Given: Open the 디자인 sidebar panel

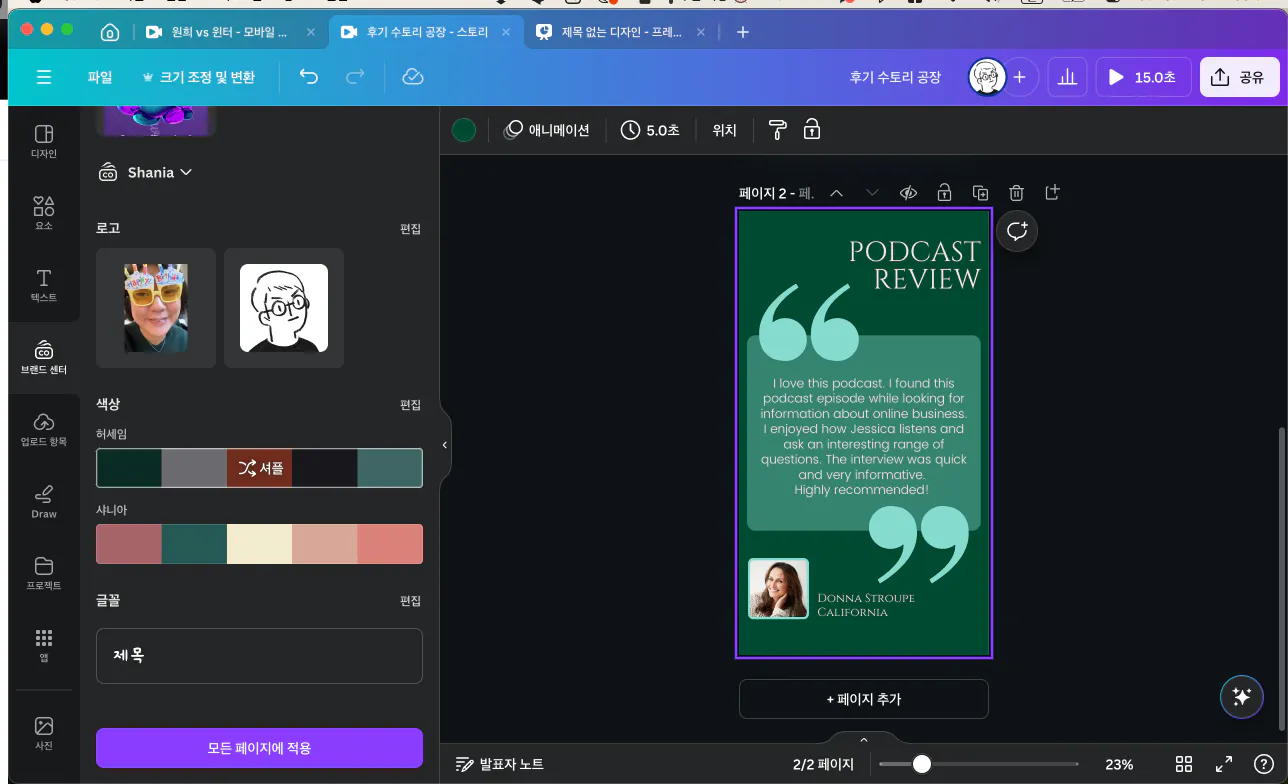Looking at the screenshot, I should tap(44, 141).
